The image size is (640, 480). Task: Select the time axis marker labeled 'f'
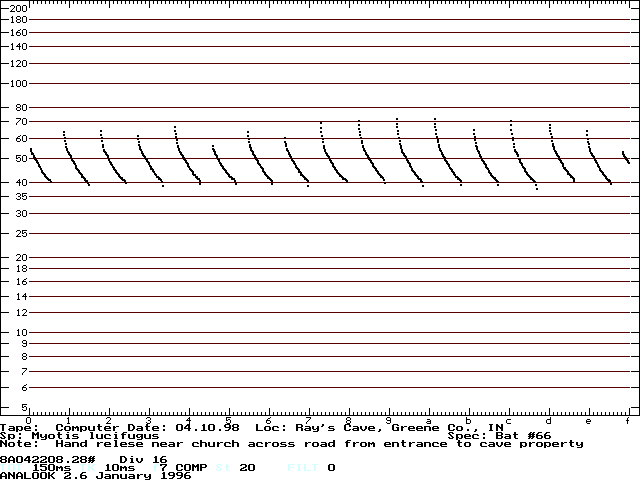(x=627, y=420)
